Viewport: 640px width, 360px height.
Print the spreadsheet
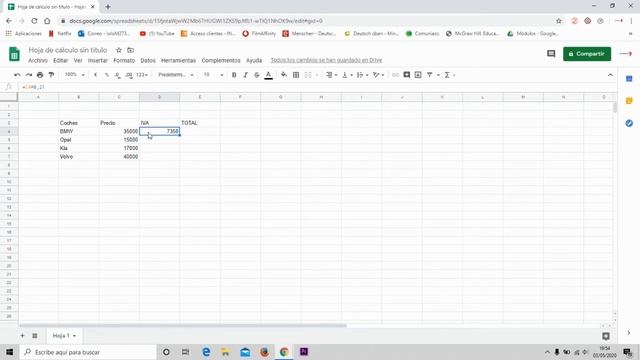point(40,75)
